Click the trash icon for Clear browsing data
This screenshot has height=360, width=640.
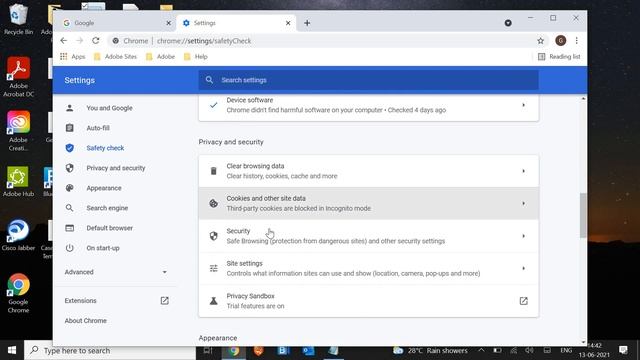(x=213, y=171)
